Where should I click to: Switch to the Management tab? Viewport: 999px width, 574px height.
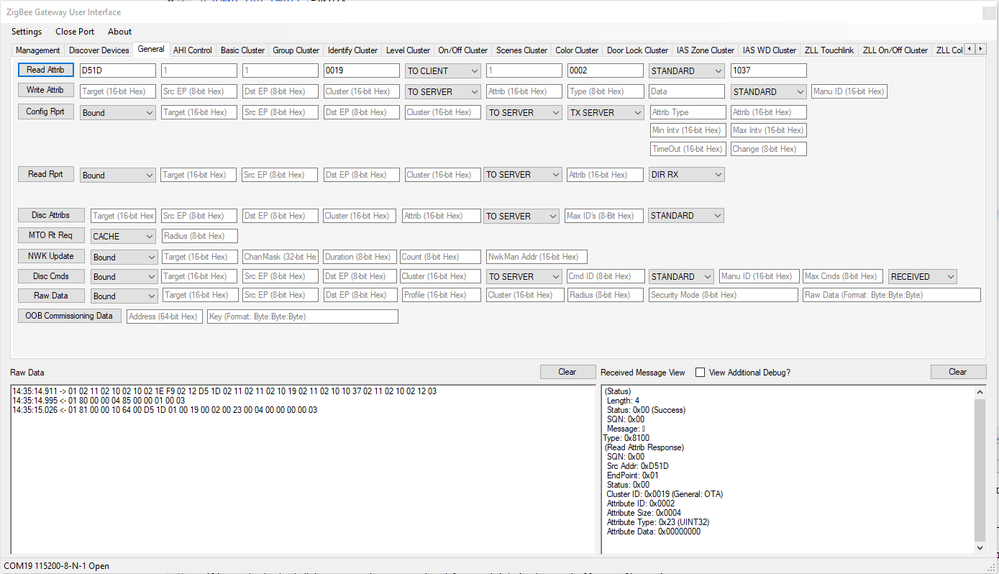(38, 50)
